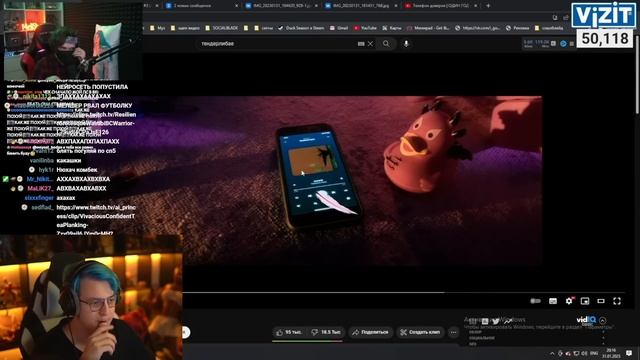Click the Twitter bird icon in vidIQ panel
The width and height of the screenshot is (640, 360).
[496, 322]
